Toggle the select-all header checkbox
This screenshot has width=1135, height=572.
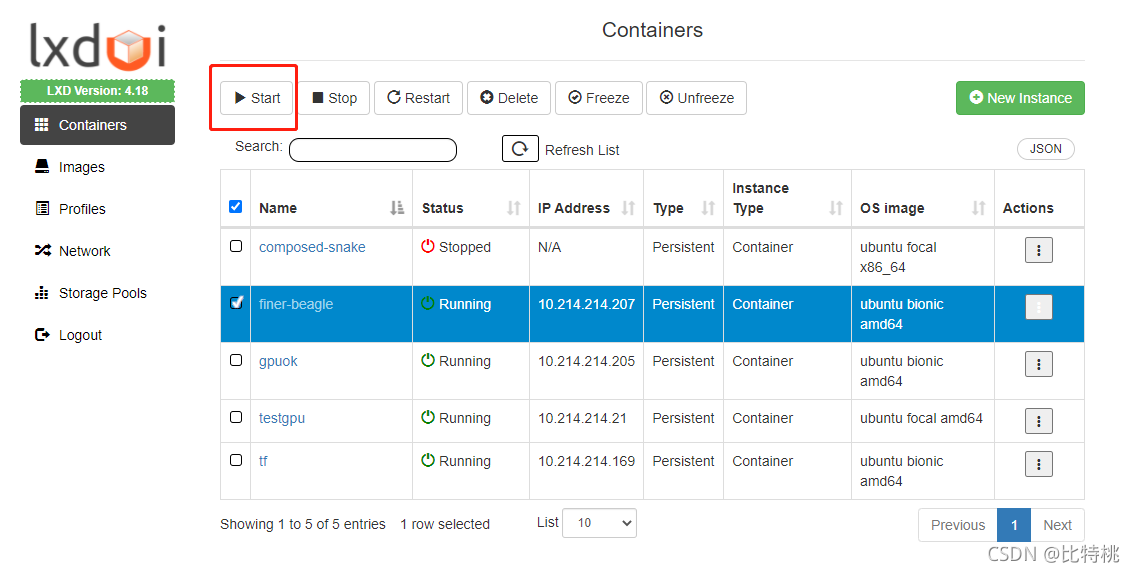tap(235, 206)
